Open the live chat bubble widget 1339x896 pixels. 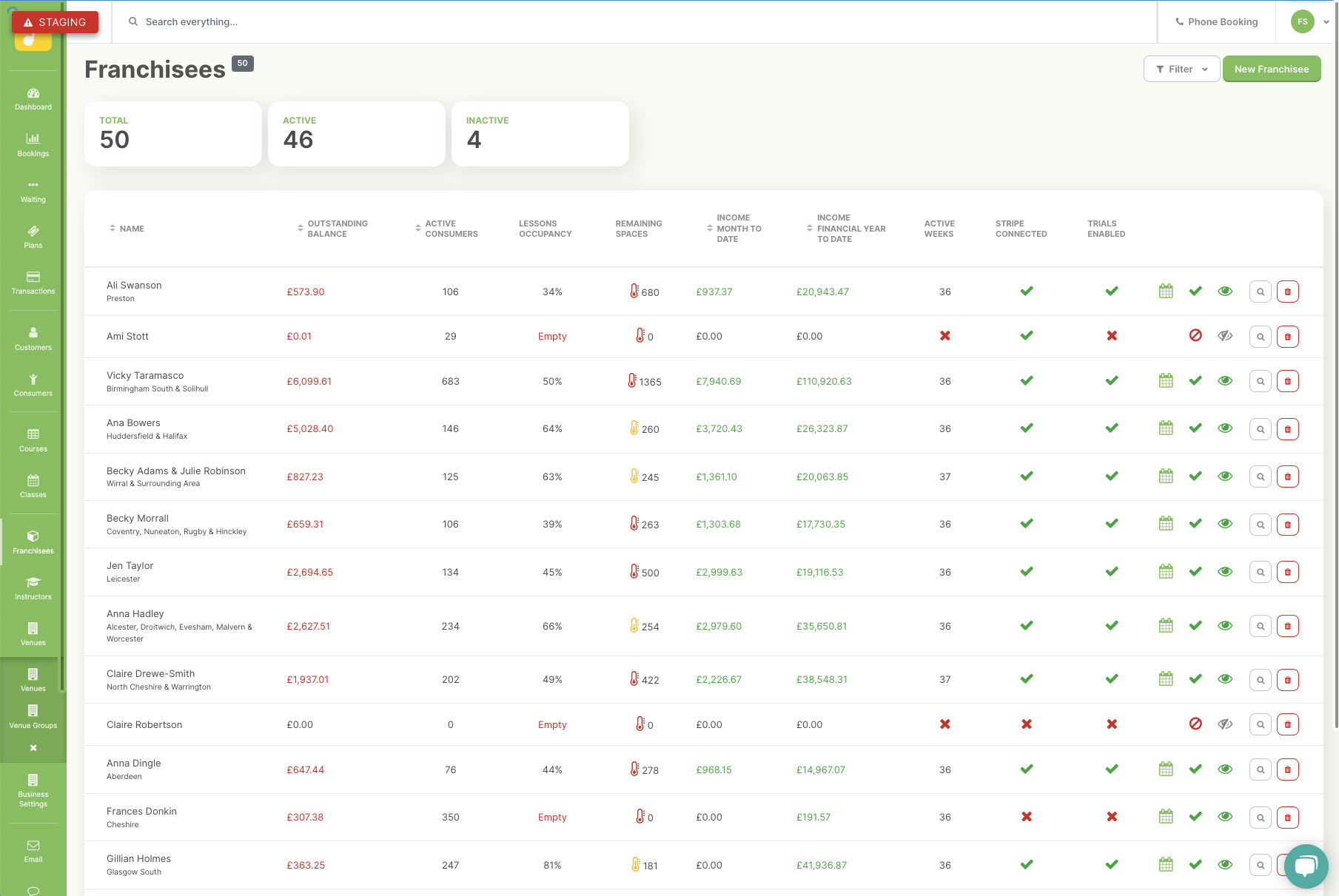tap(1306, 866)
